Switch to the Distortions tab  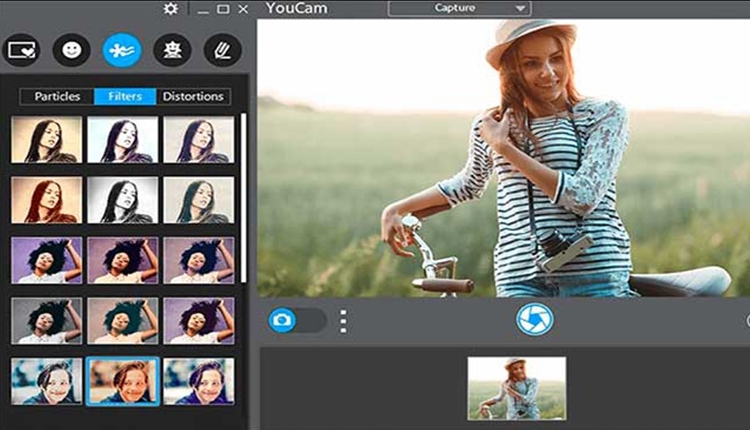coord(193,97)
